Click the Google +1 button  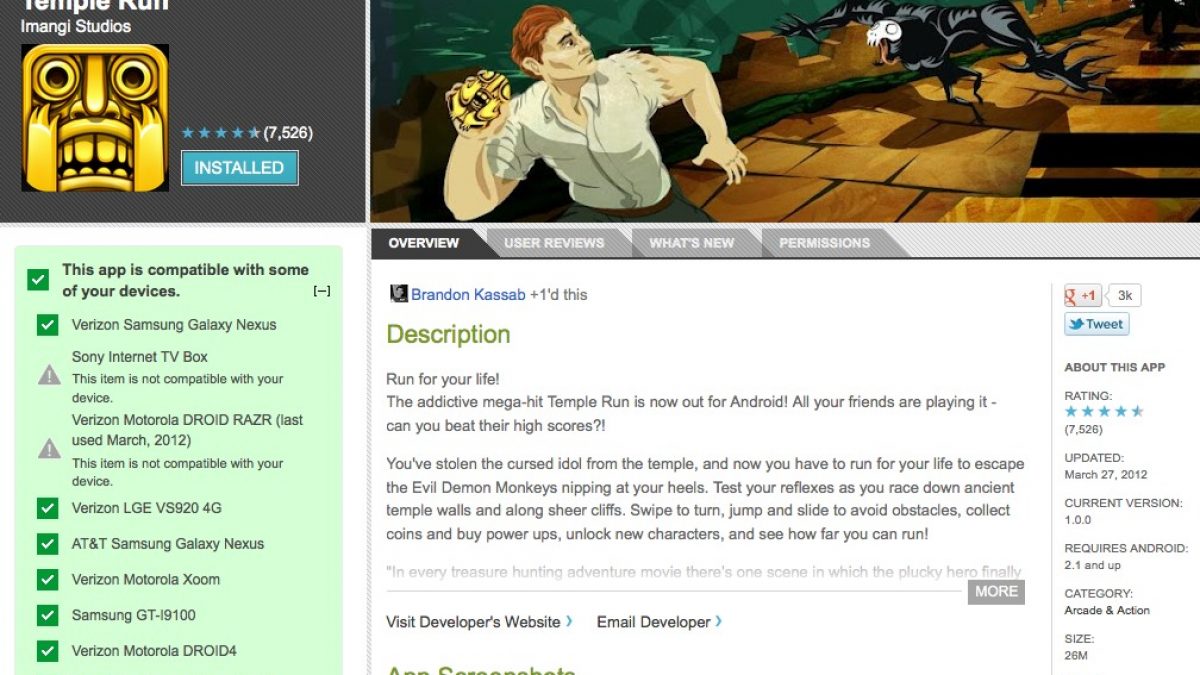click(x=1083, y=295)
